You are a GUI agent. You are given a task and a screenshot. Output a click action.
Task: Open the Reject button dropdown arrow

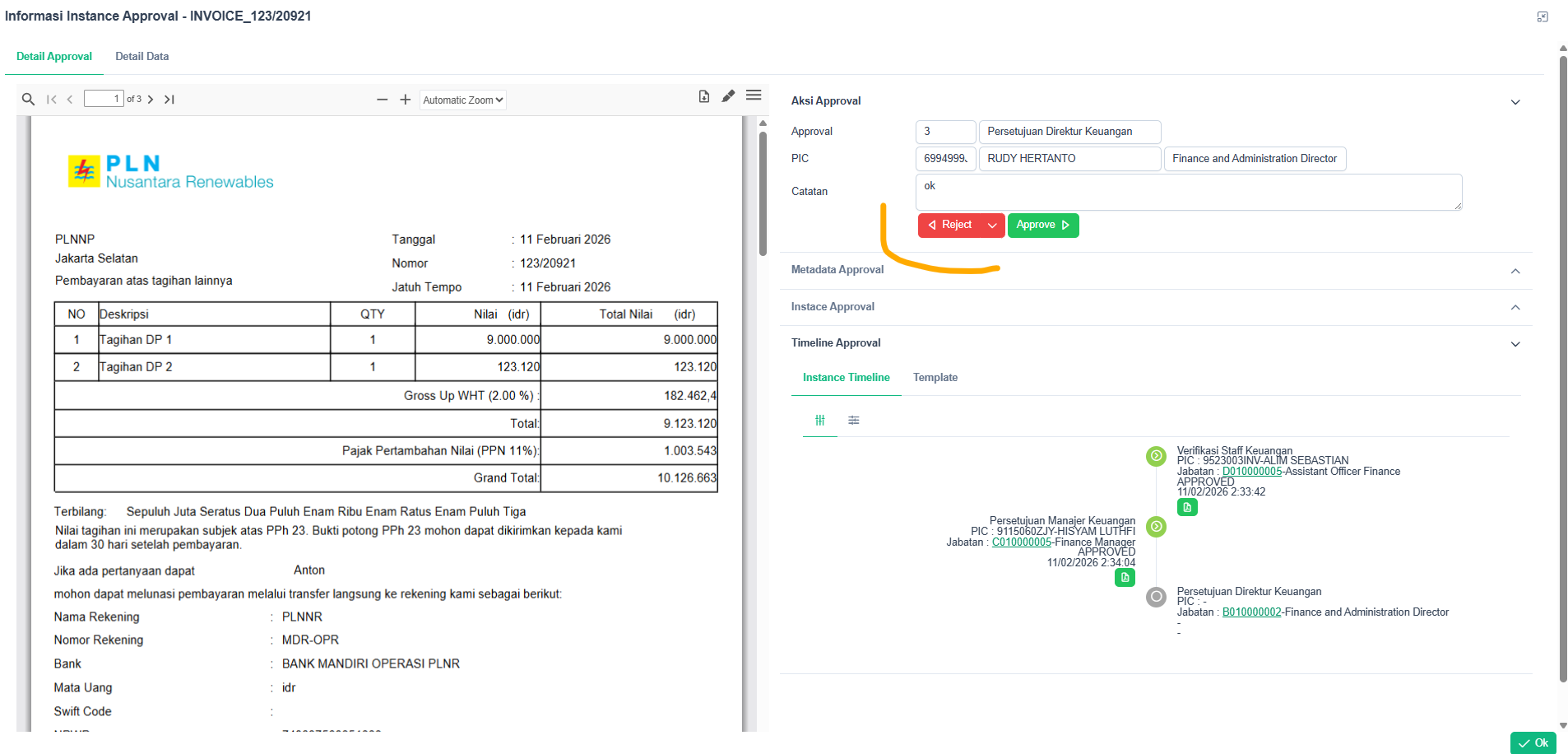click(x=993, y=226)
